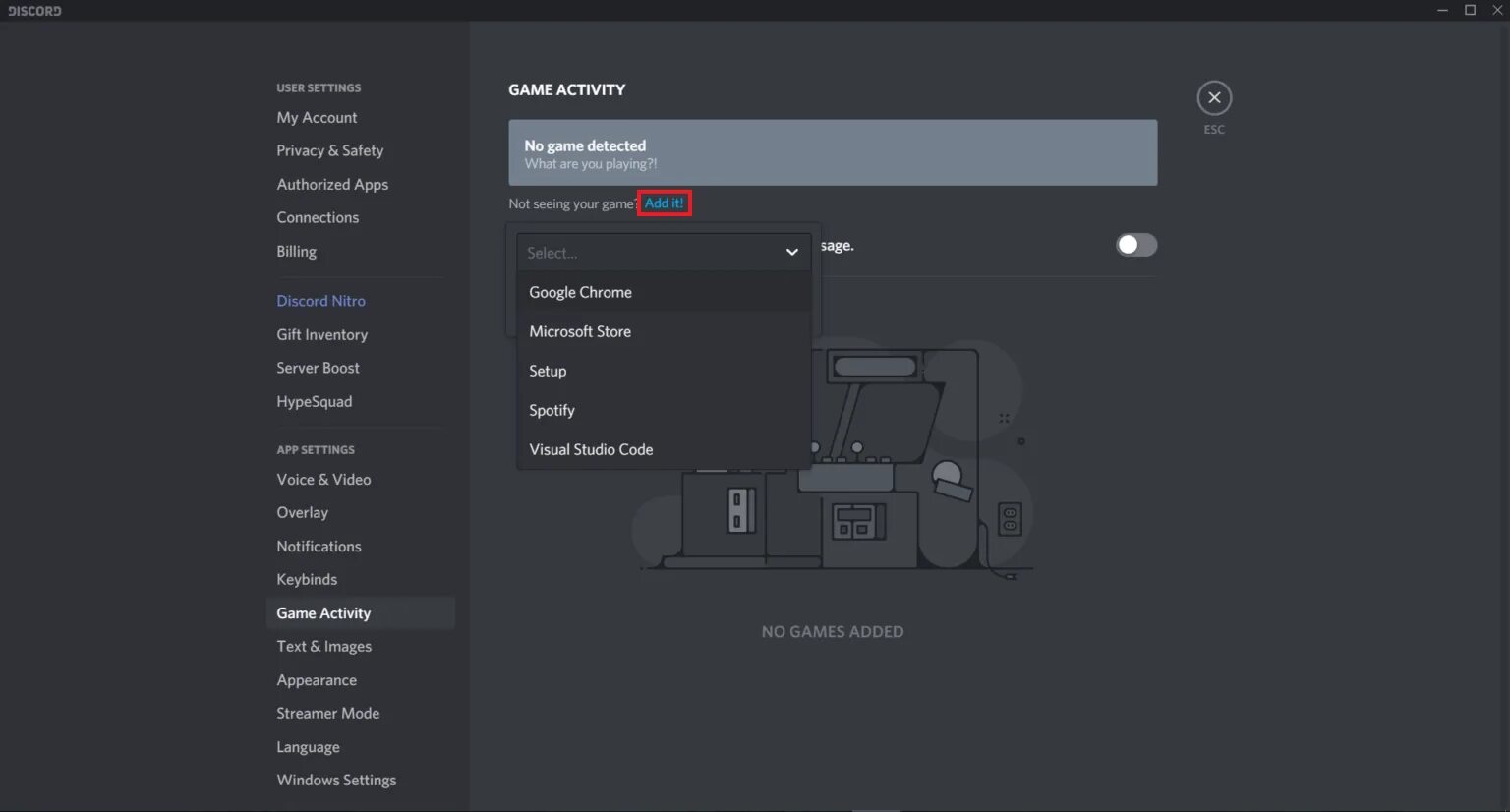The width and height of the screenshot is (1510, 812).
Task: Close settings with the ESC X icon
Action: [1214, 98]
